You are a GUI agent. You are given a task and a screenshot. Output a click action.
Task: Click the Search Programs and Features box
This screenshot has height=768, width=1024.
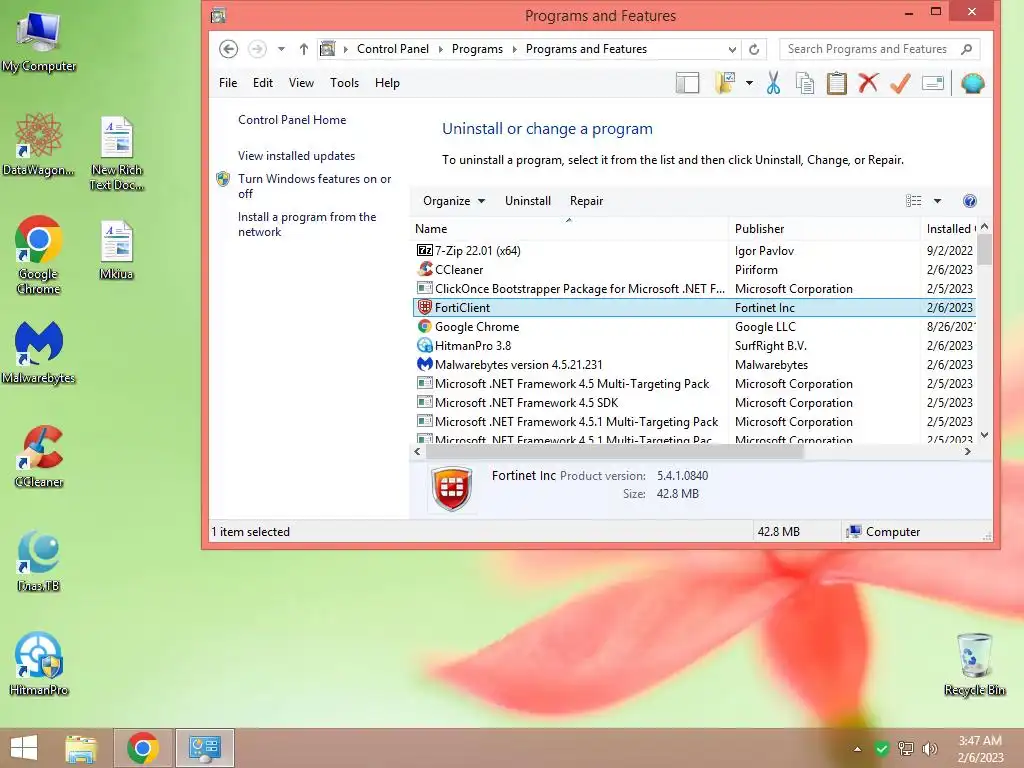point(879,49)
